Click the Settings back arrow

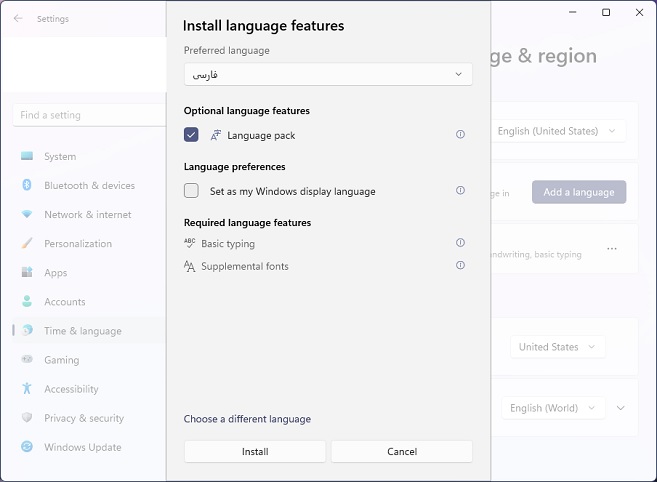pos(18,18)
